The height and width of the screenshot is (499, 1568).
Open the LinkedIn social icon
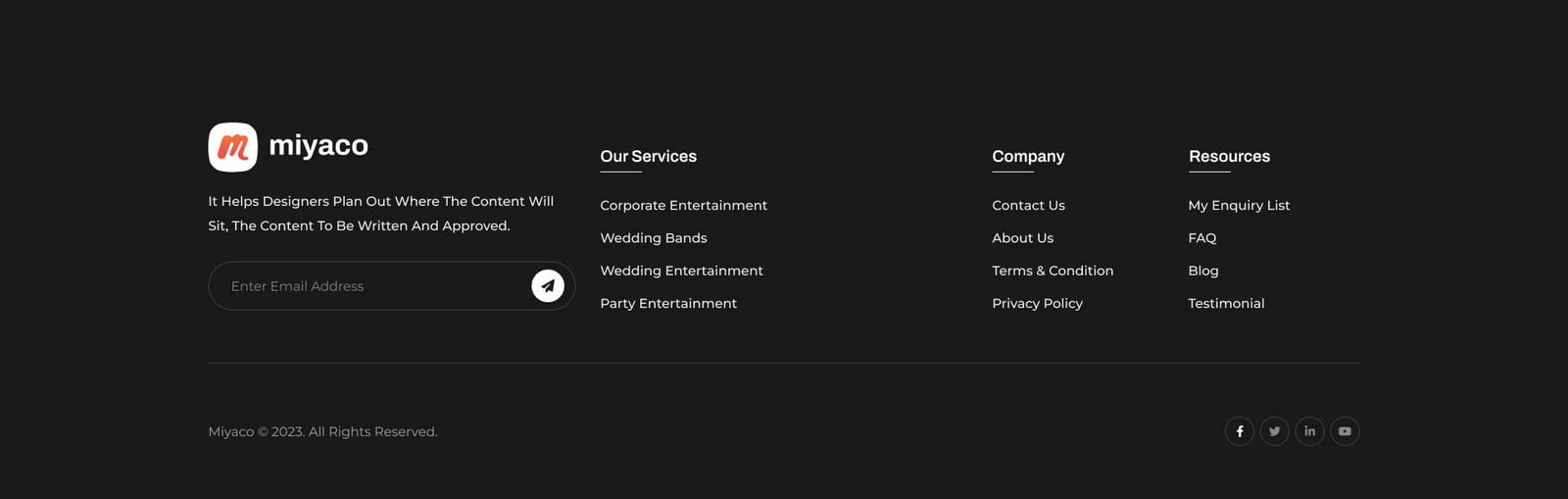coord(1309,431)
